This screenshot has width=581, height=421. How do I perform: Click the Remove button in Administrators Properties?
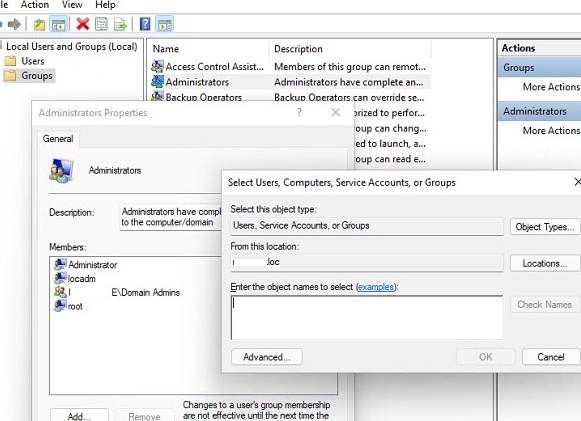145,415
